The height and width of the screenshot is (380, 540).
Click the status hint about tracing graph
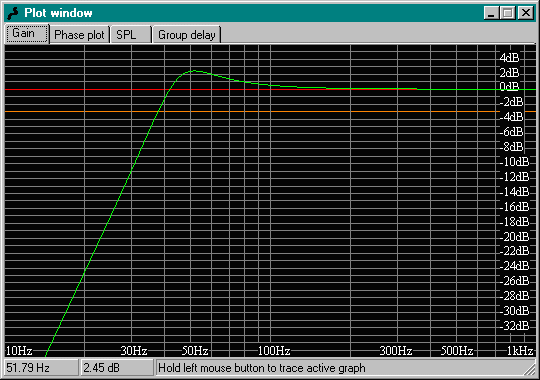(262, 368)
